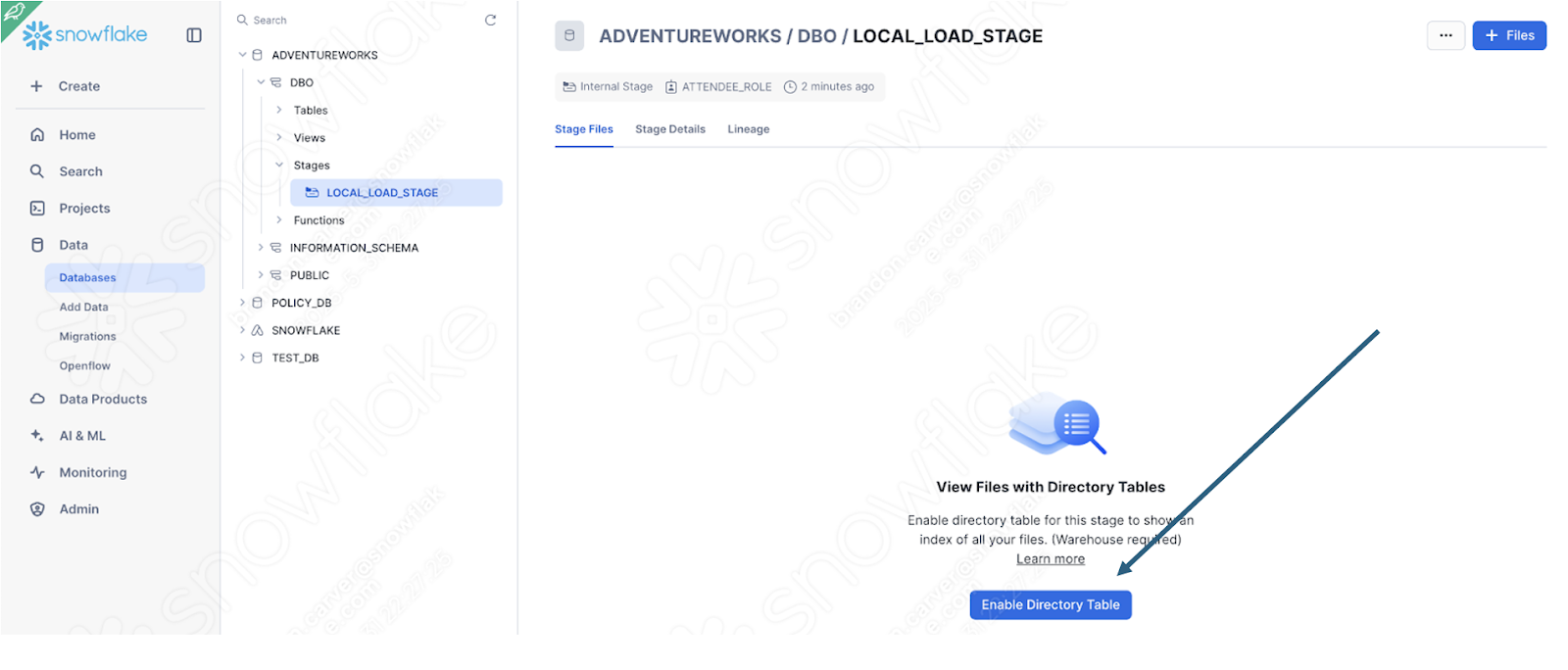This screenshot has height=670, width=1568.
Task: Refresh the database object list
Action: [x=490, y=20]
